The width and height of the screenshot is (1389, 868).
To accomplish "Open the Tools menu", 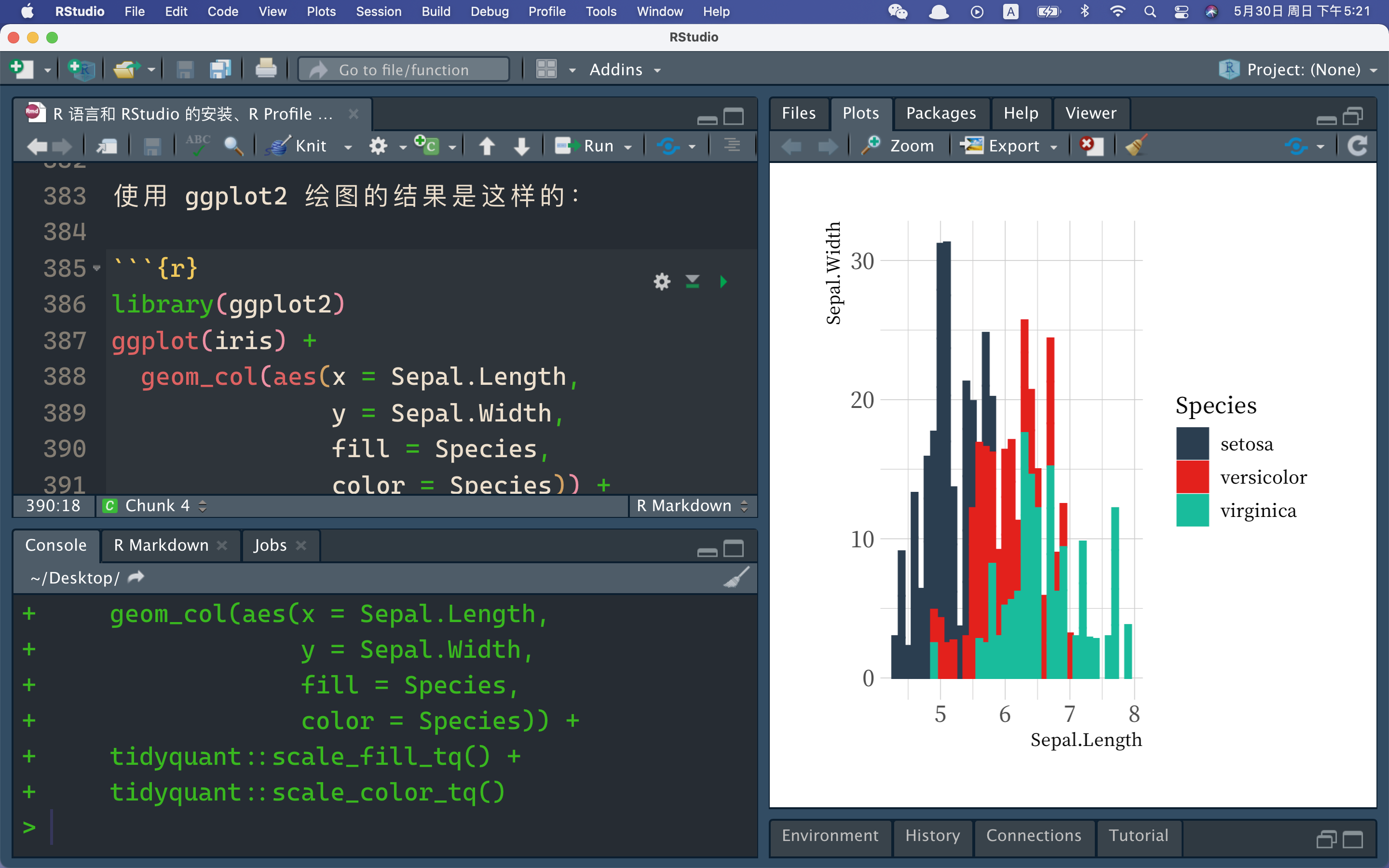I will coord(600,12).
